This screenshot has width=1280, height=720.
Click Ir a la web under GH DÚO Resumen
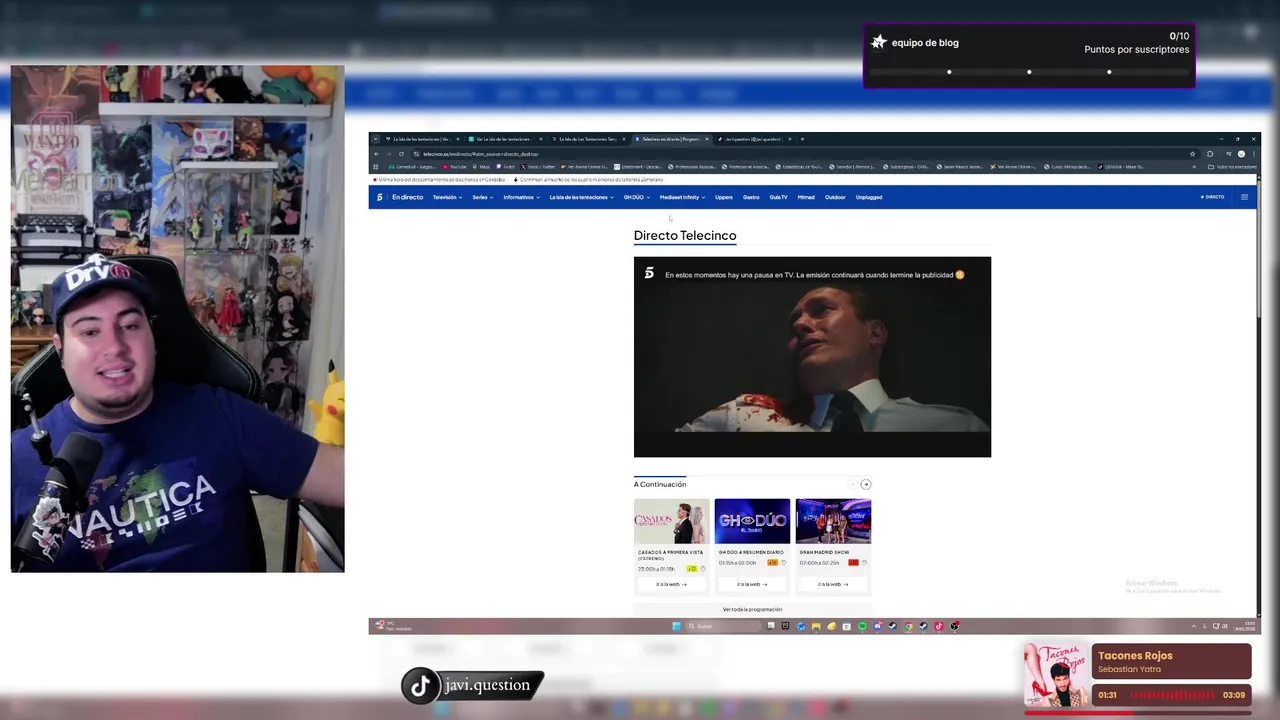point(752,584)
